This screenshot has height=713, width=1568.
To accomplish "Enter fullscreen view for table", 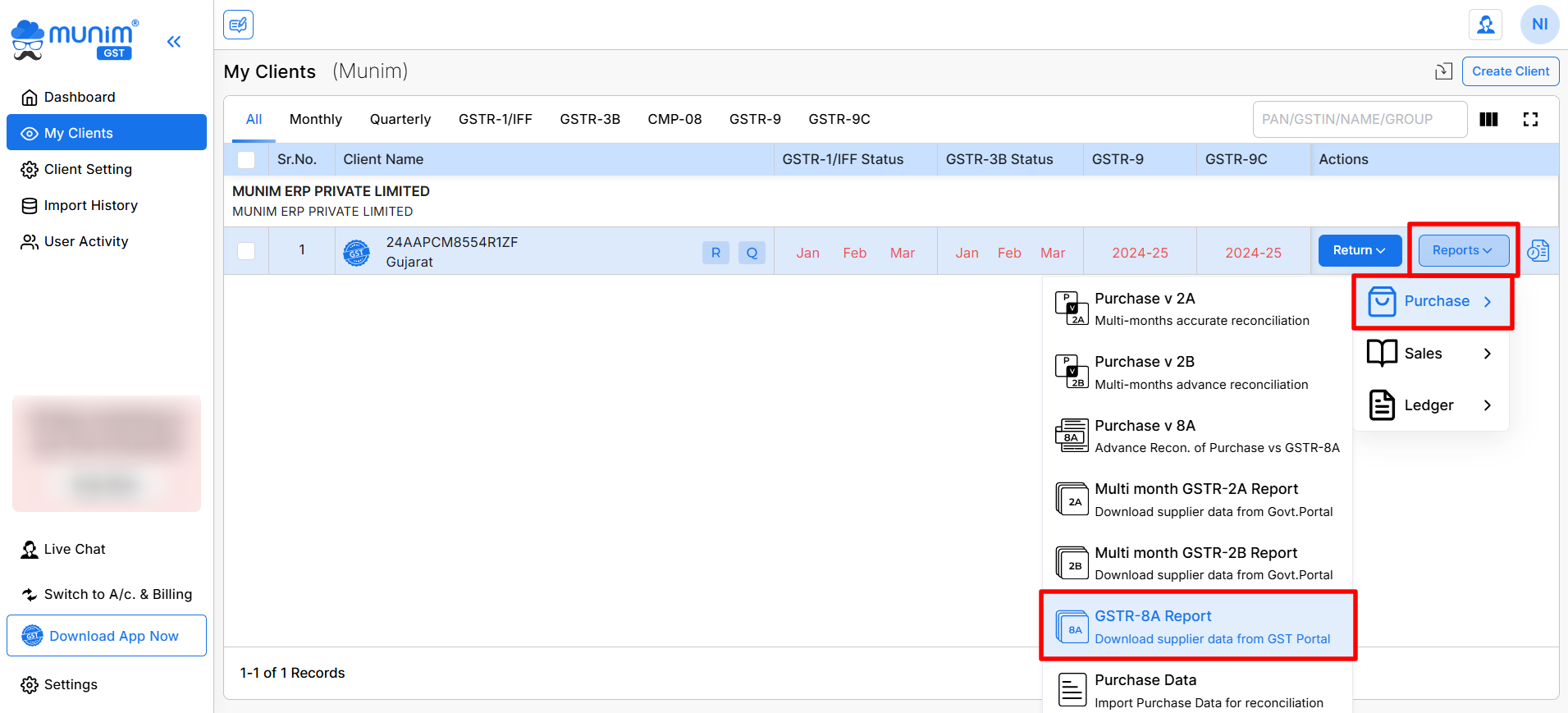I will pos(1530,120).
